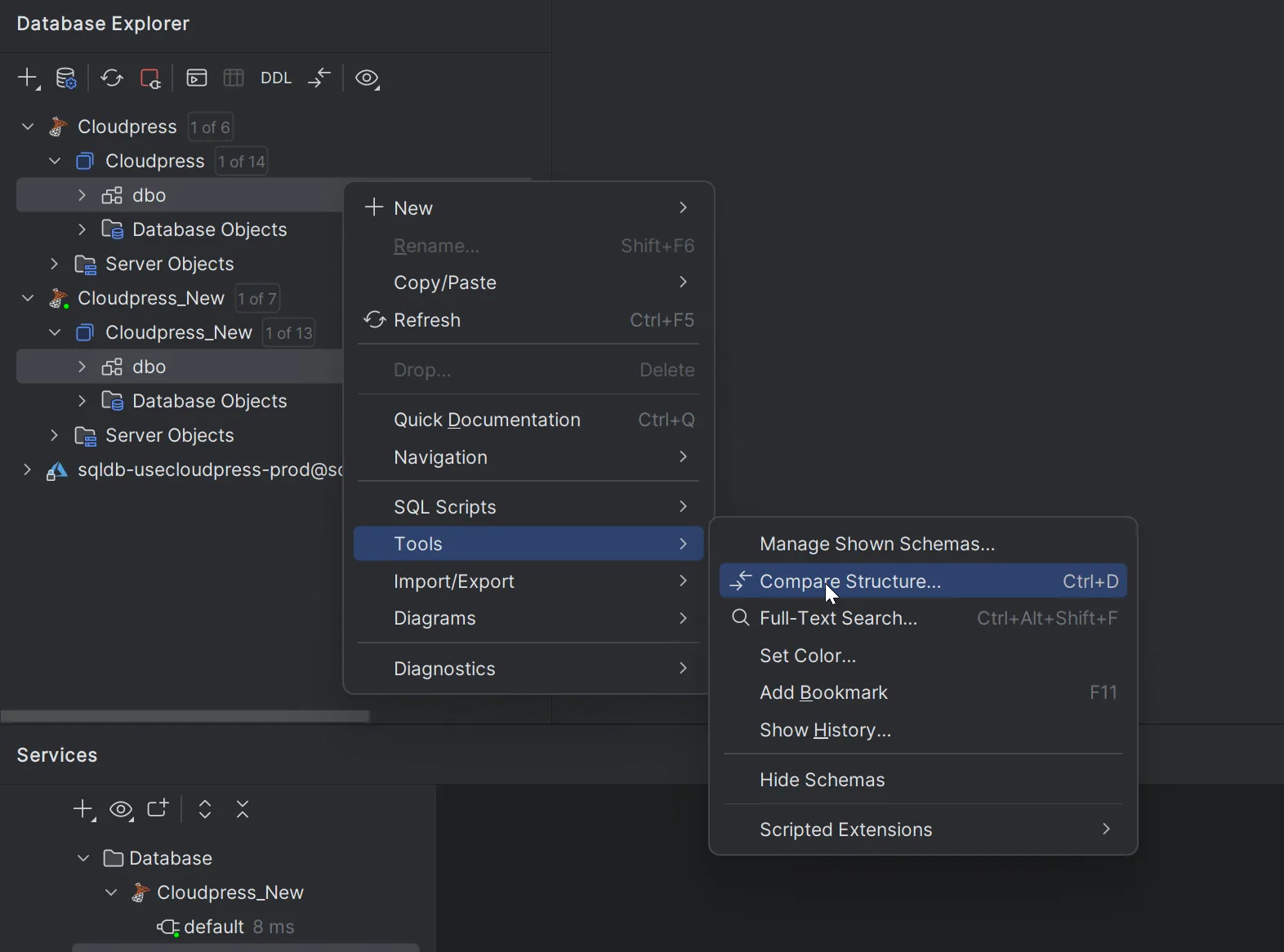Image resolution: width=1284 pixels, height=952 pixels.
Task: Expand Server Objects under Cloudpress
Action: click(x=55, y=265)
